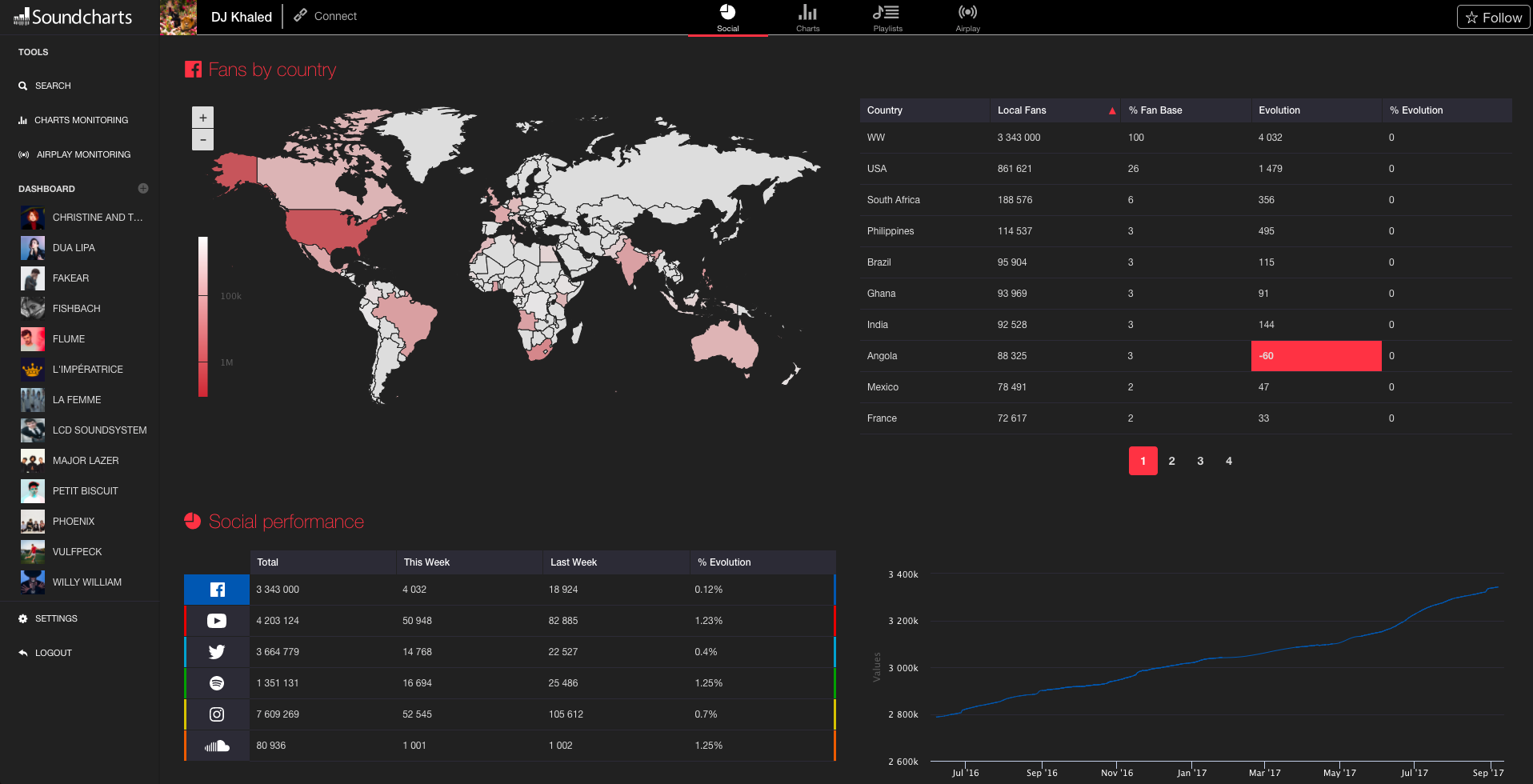
Task: Add artist with Dashboard plus icon
Action: (x=143, y=189)
